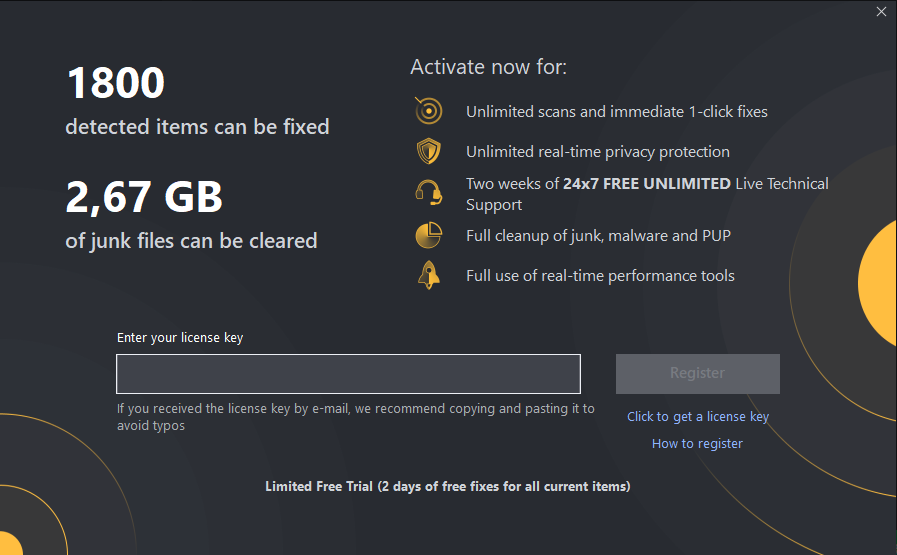Click the headset support icon
This screenshot has width=897, height=555.
pyautogui.click(x=428, y=193)
